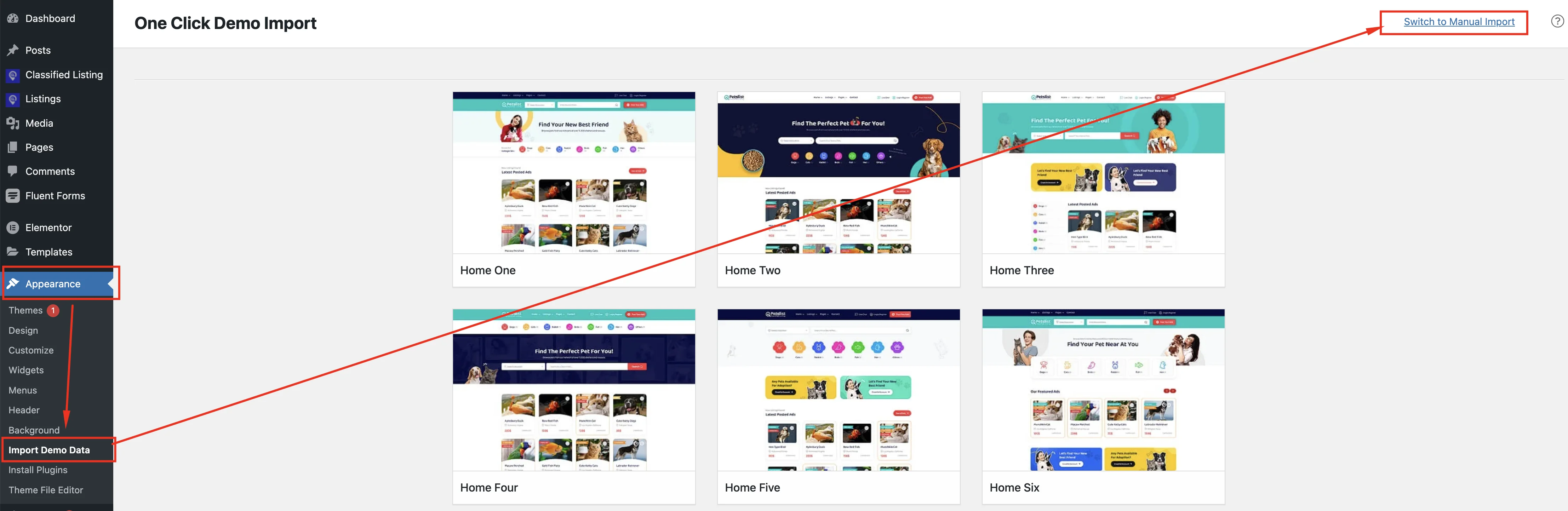Select Import Demo Data submenu item
The height and width of the screenshot is (511, 1568).
tap(49, 450)
